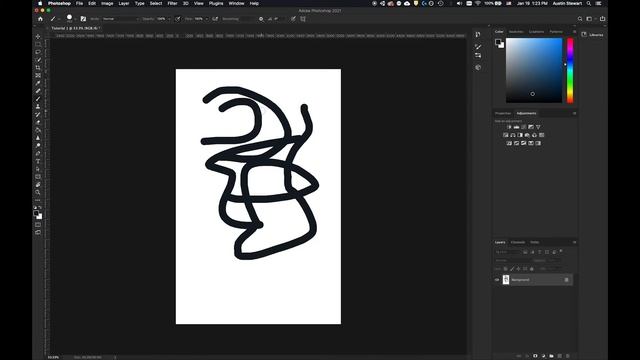Image resolution: width=640 pixels, height=360 pixels.
Task: Delete layer with trash icon
Action: 568,356
